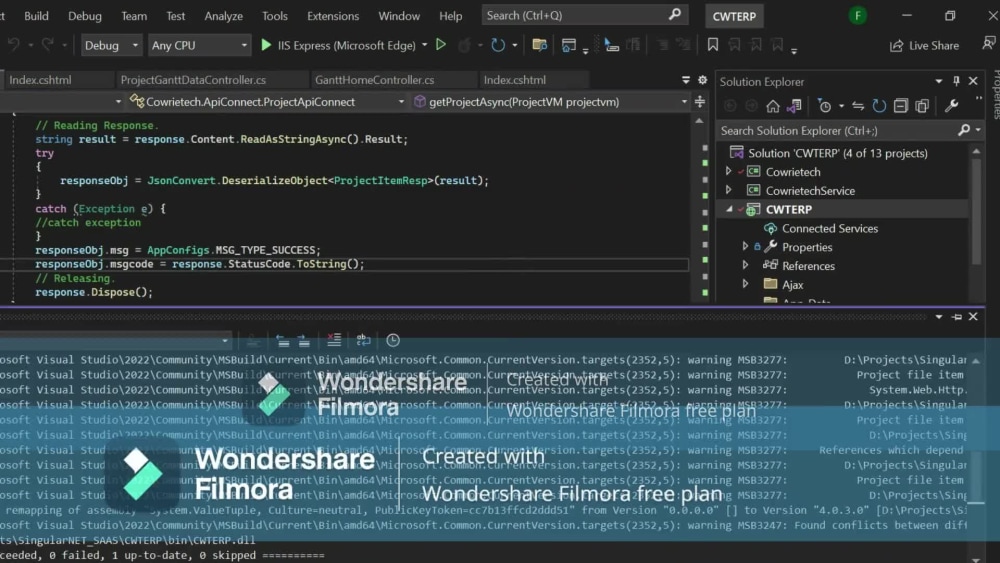Pin the Solution Explorer panel
Screen dimensions: 1000x563
coord(955,81)
